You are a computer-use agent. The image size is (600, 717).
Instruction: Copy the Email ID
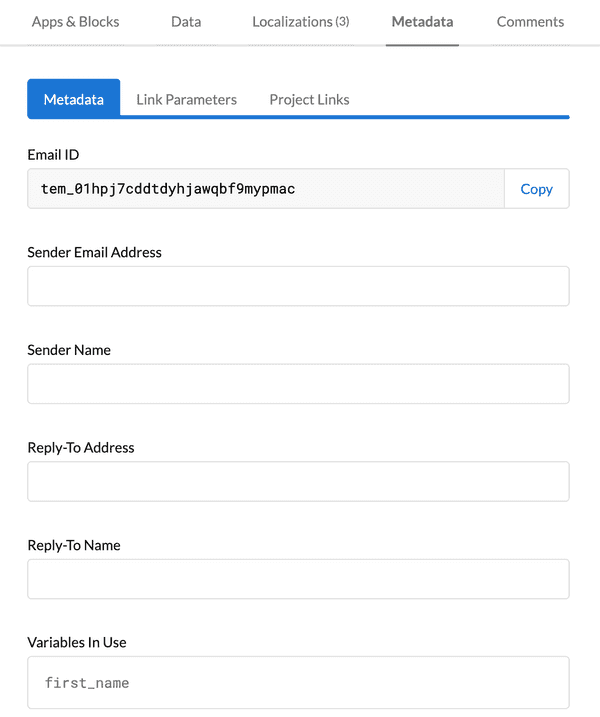pos(536,189)
